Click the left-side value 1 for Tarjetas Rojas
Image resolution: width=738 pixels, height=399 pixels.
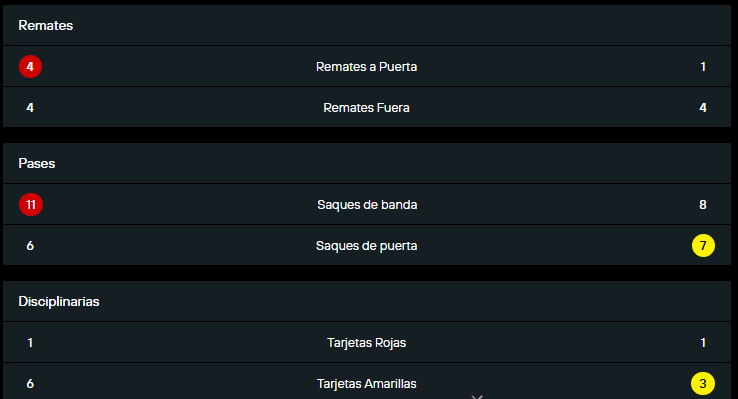(30, 343)
